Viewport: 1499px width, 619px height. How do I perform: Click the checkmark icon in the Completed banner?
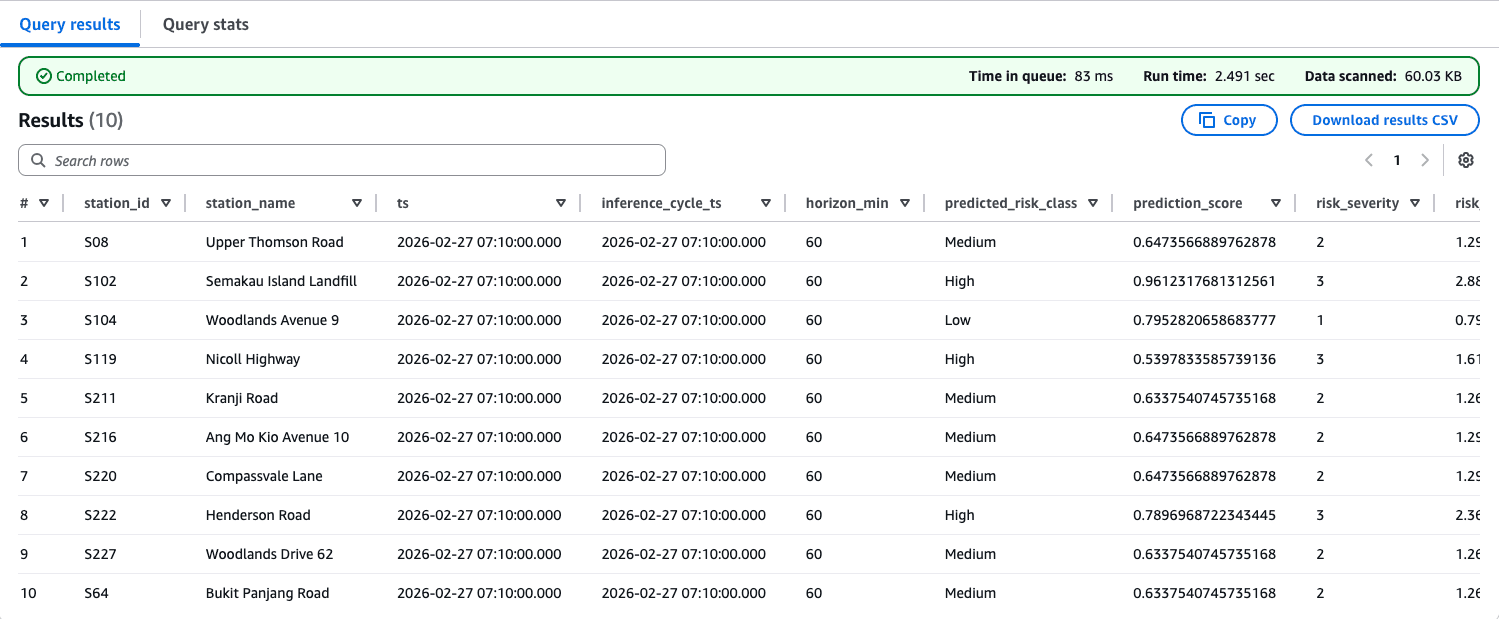point(44,75)
